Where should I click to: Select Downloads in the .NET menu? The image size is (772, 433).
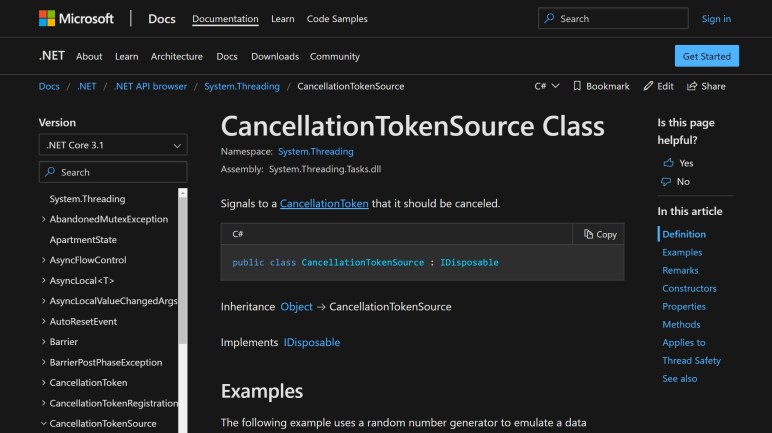[274, 56]
